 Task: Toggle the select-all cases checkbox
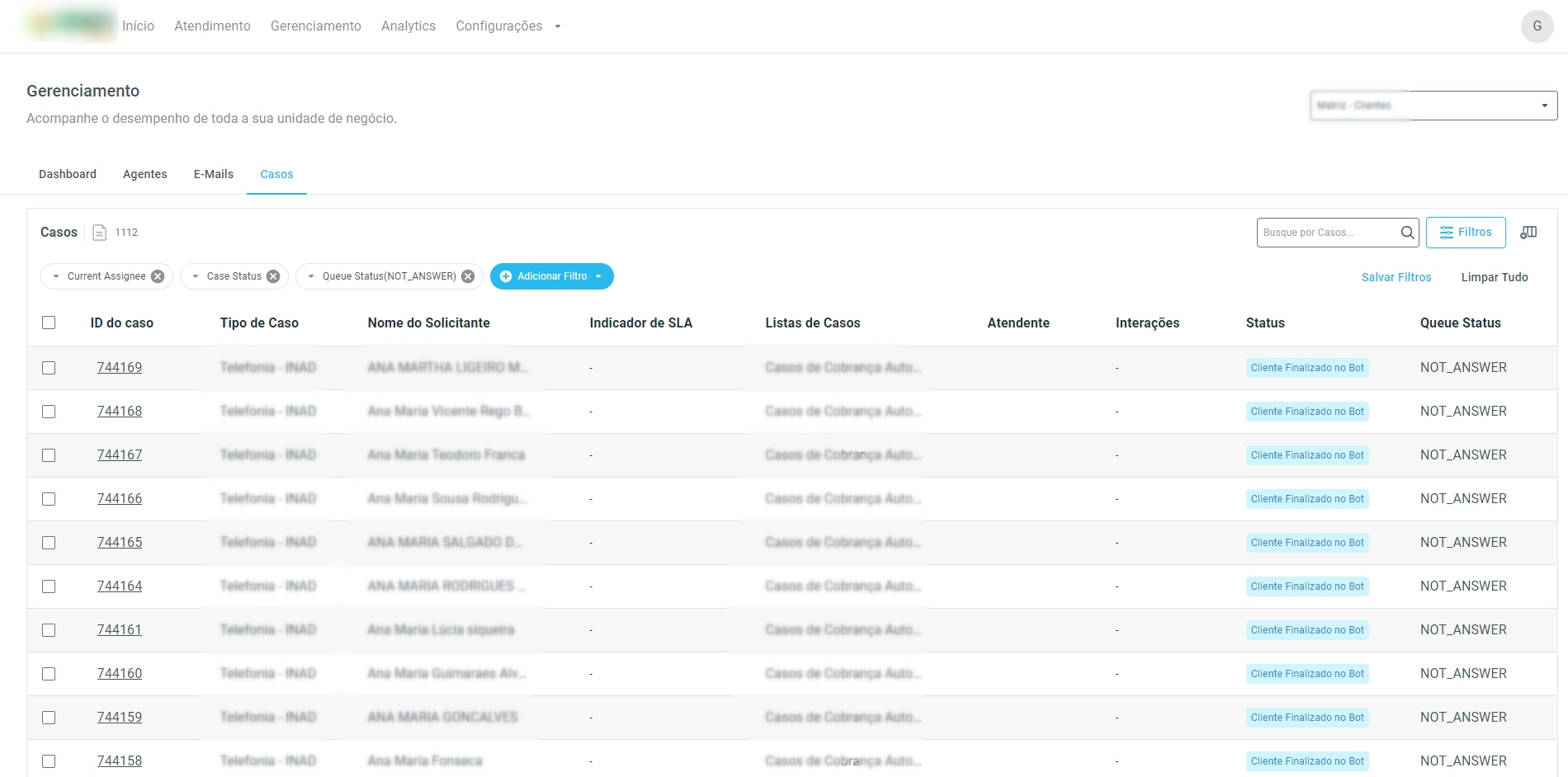(x=49, y=323)
